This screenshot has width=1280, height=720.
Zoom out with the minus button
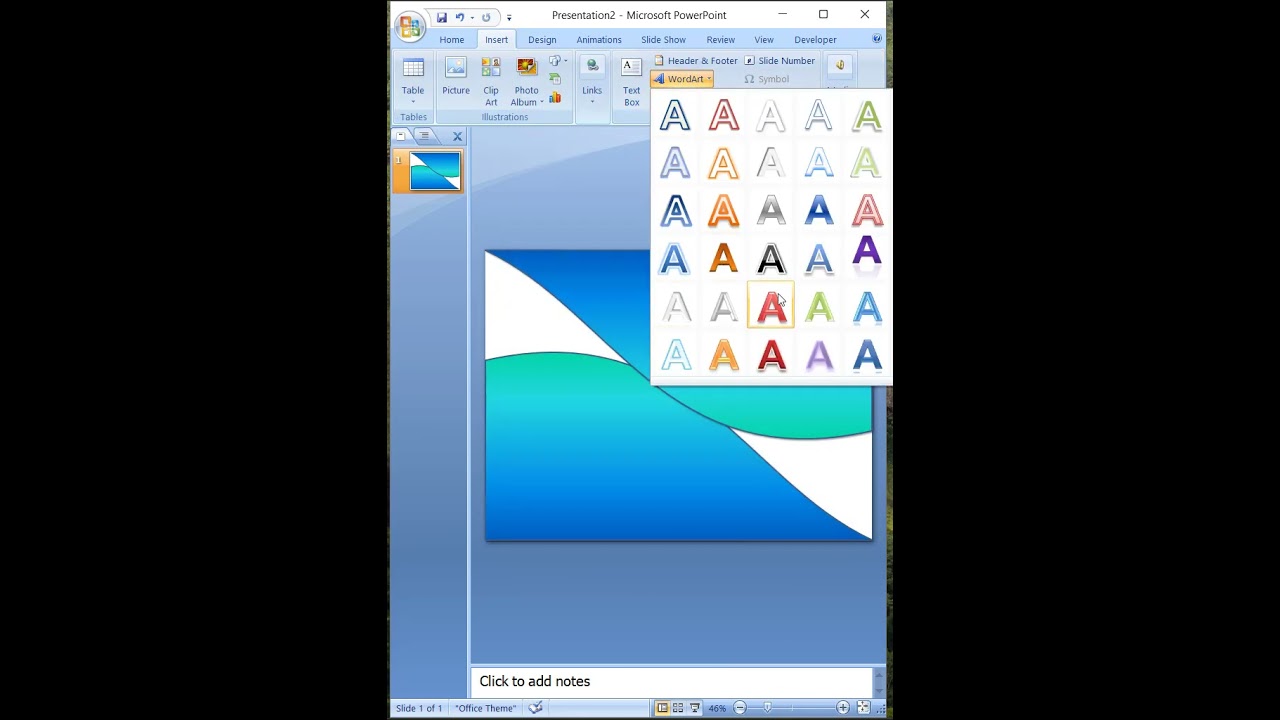[740, 708]
